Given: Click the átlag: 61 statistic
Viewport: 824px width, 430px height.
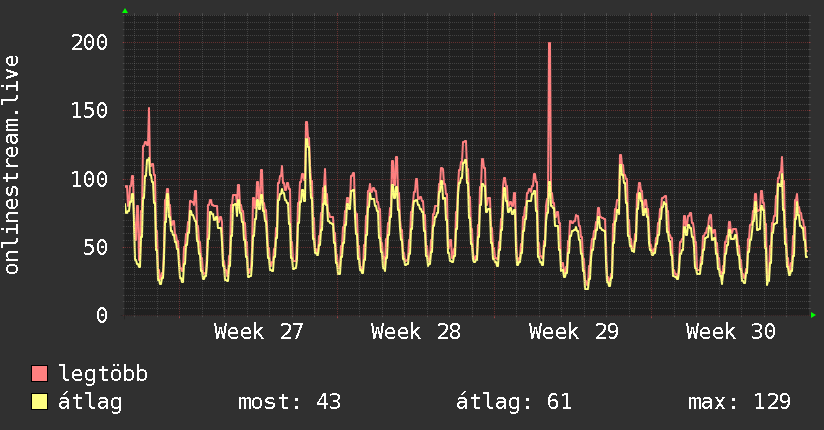Looking at the screenshot, I should coord(514,402).
